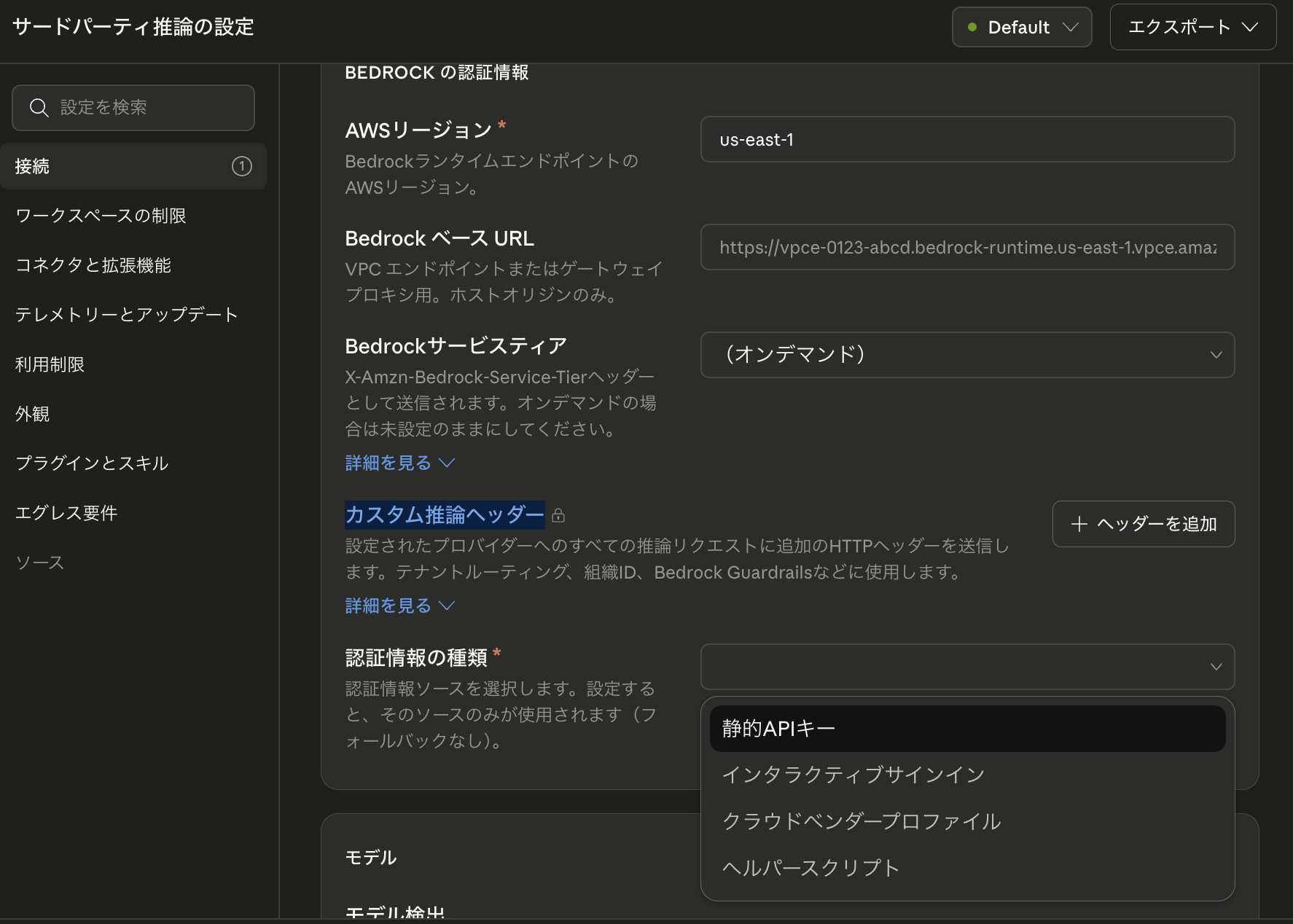Open ソース section
1293x924 pixels.
tap(133, 563)
